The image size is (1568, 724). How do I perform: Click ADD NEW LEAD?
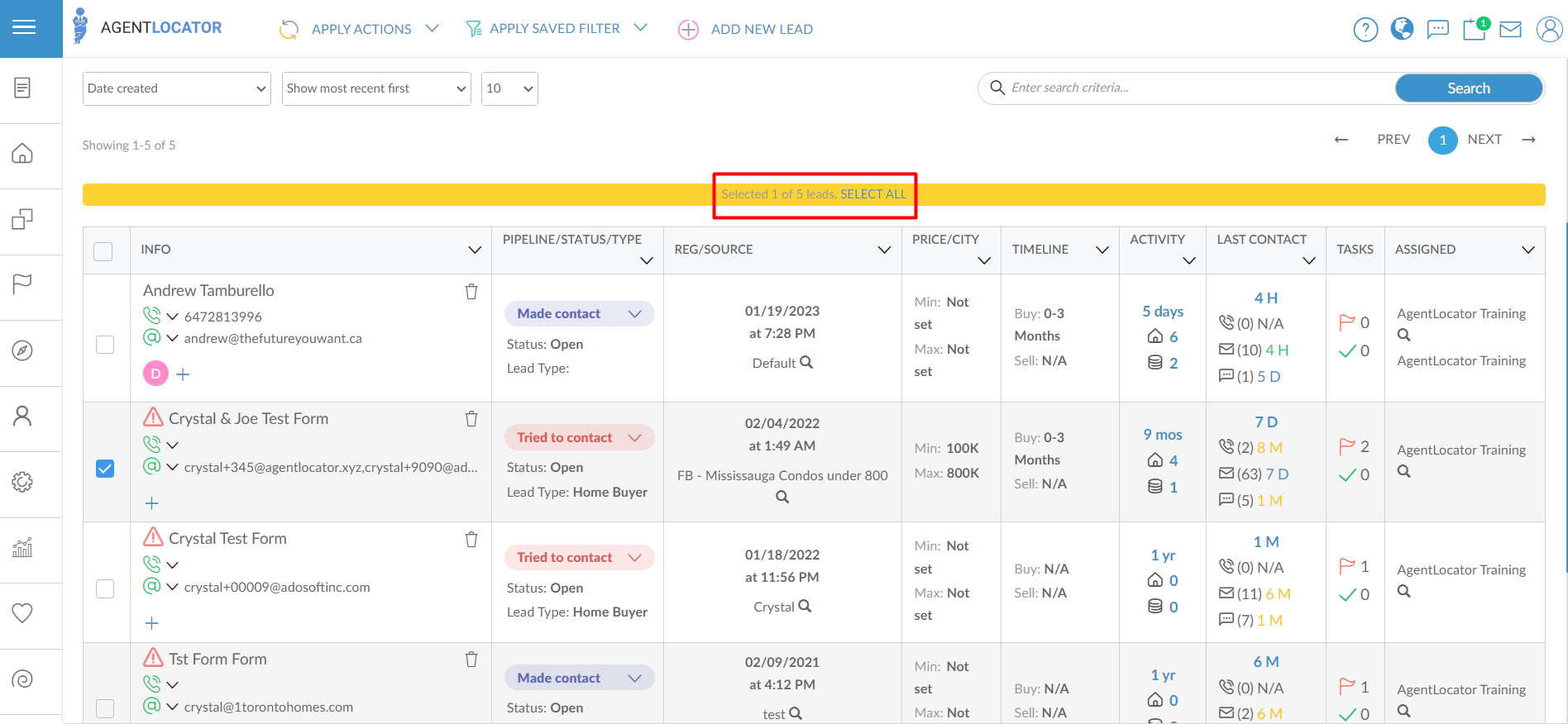[746, 30]
